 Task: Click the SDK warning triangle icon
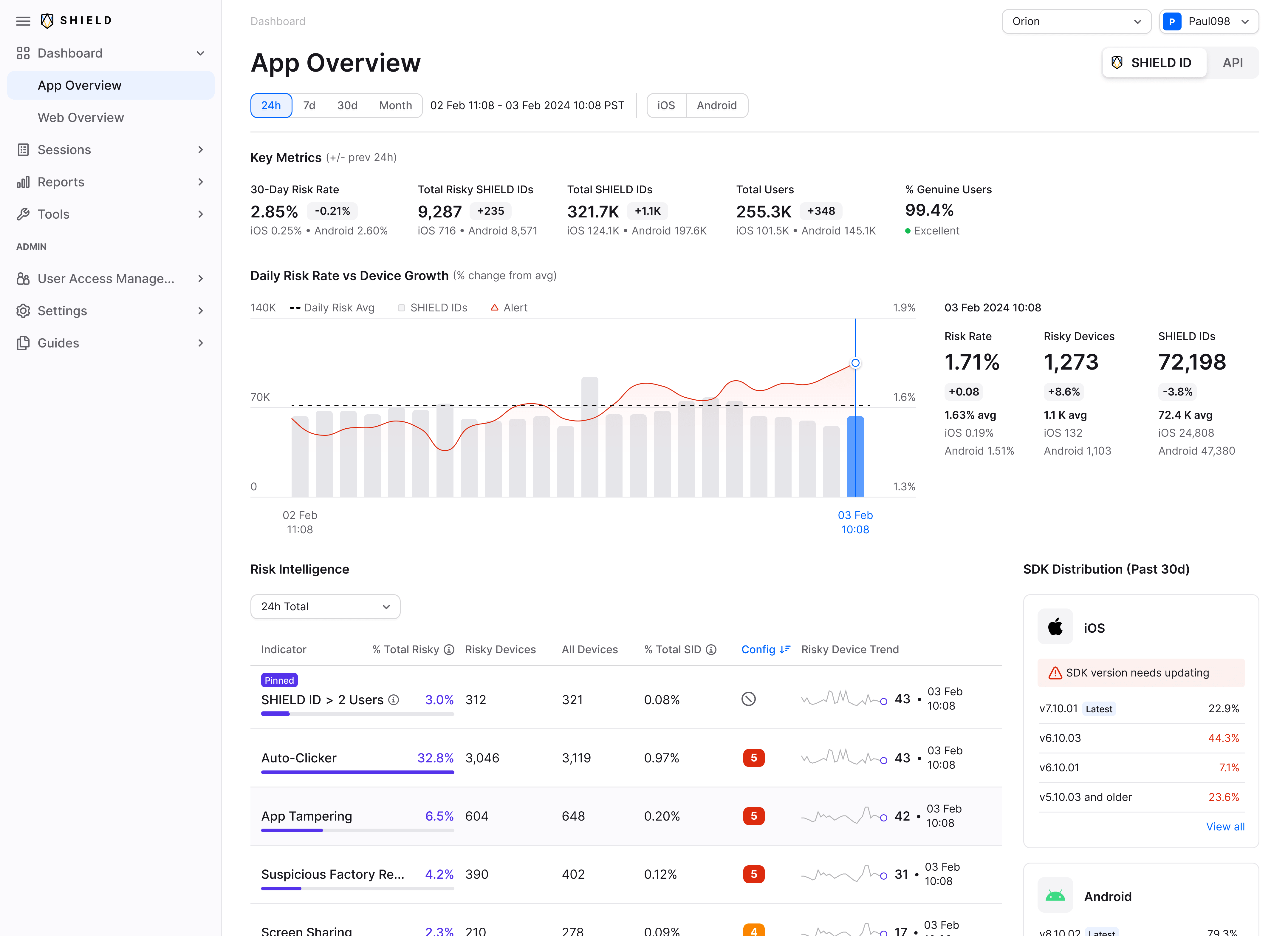point(1055,673)
